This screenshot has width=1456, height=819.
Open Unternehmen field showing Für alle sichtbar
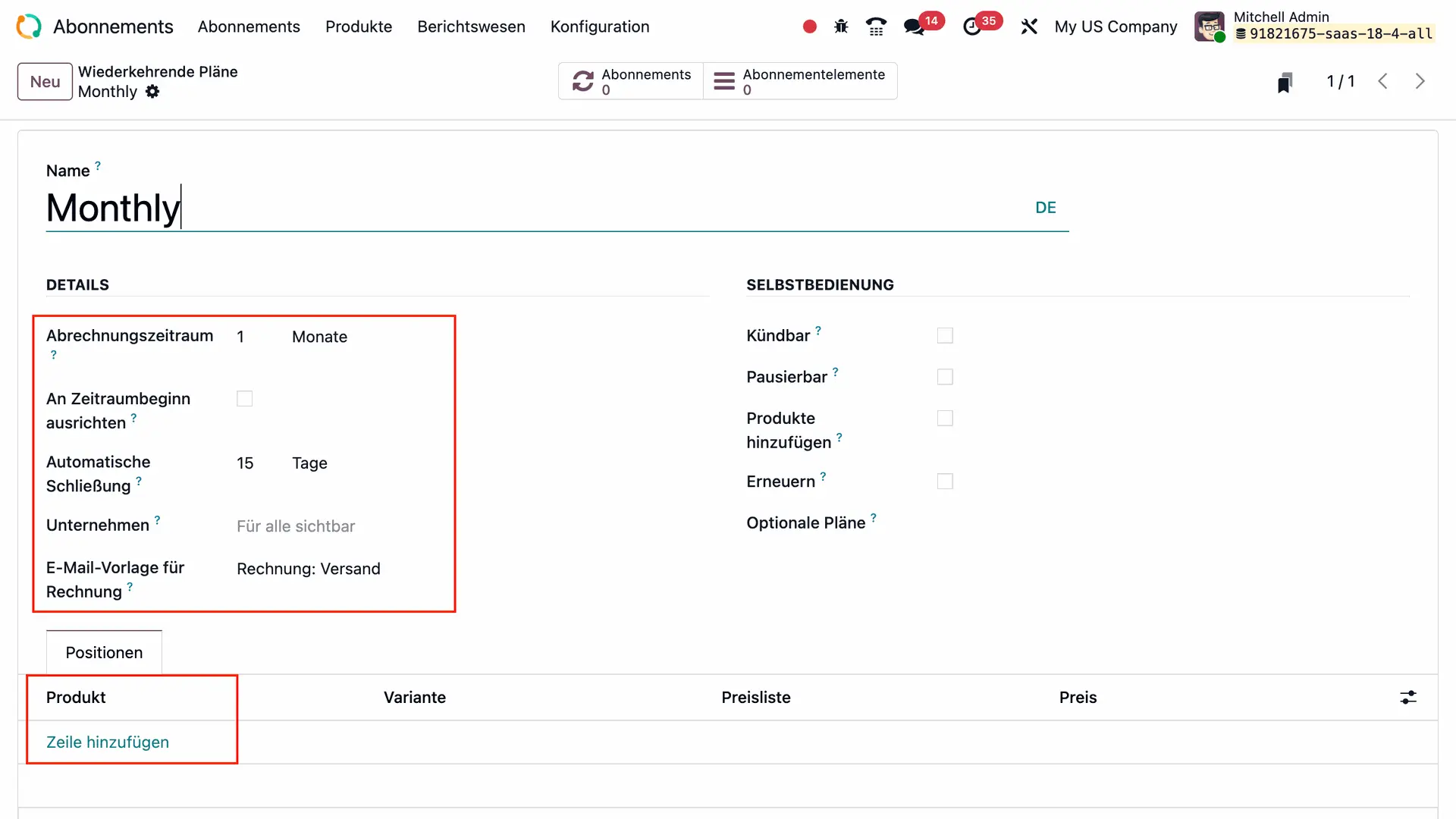point(296,526)
